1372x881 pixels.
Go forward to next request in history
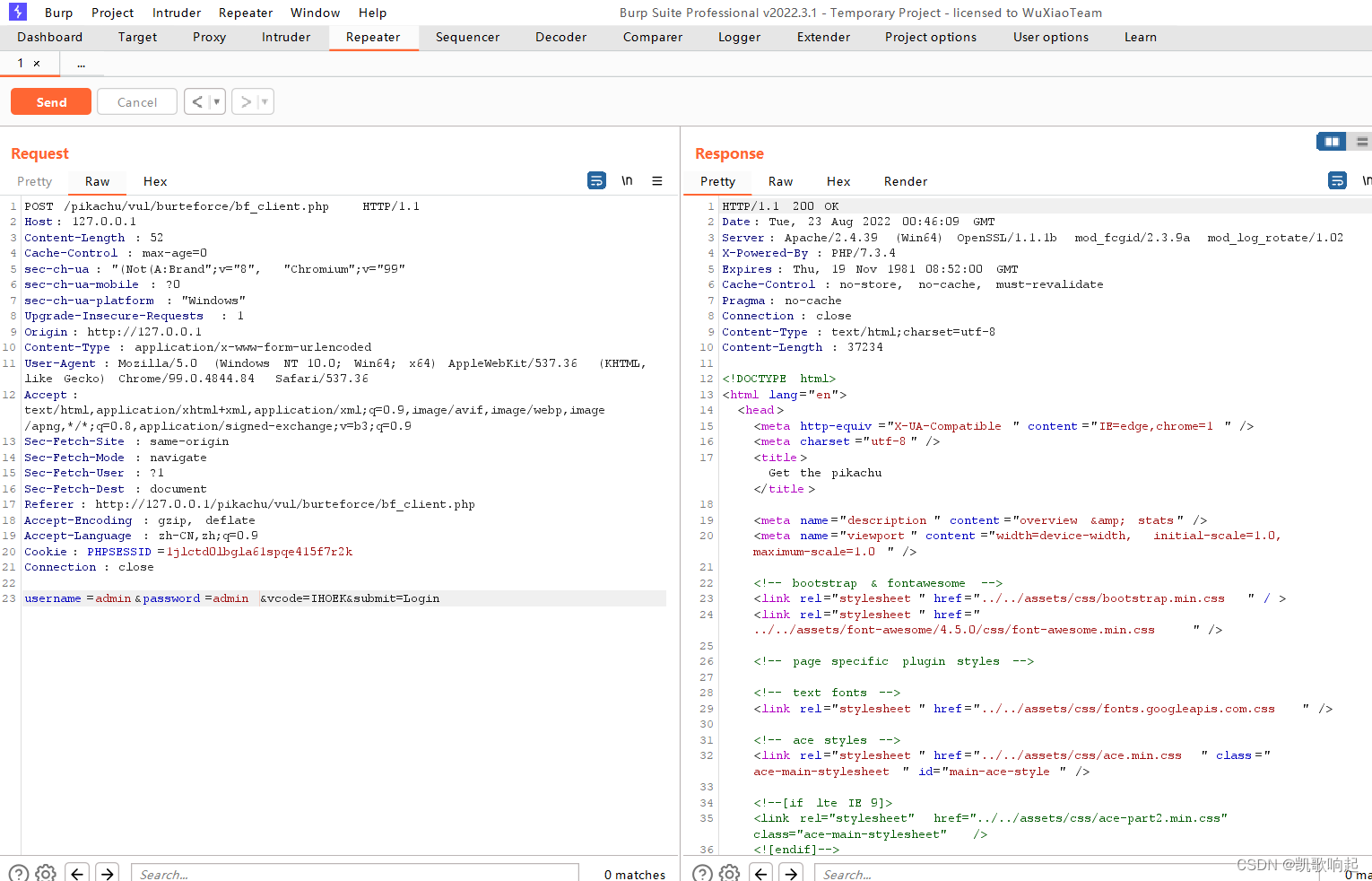tap(245, 101)
